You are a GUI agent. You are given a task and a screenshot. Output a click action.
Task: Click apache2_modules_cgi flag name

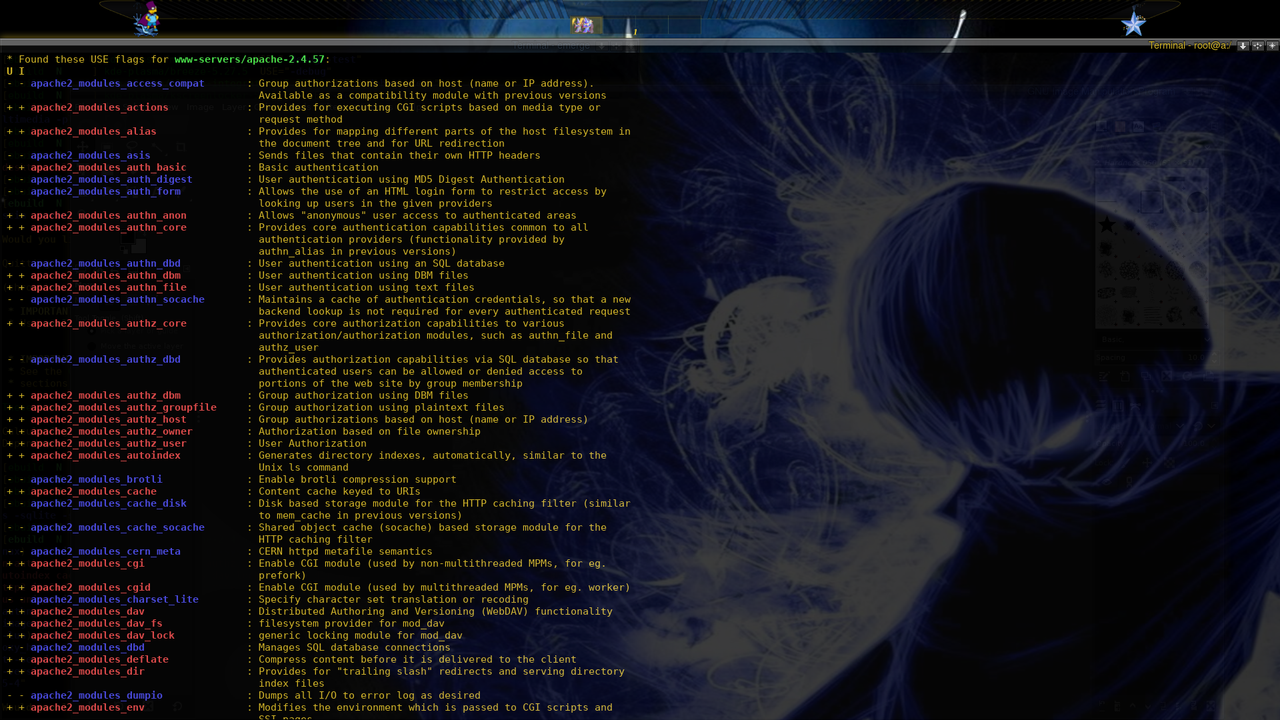point(87,564)
